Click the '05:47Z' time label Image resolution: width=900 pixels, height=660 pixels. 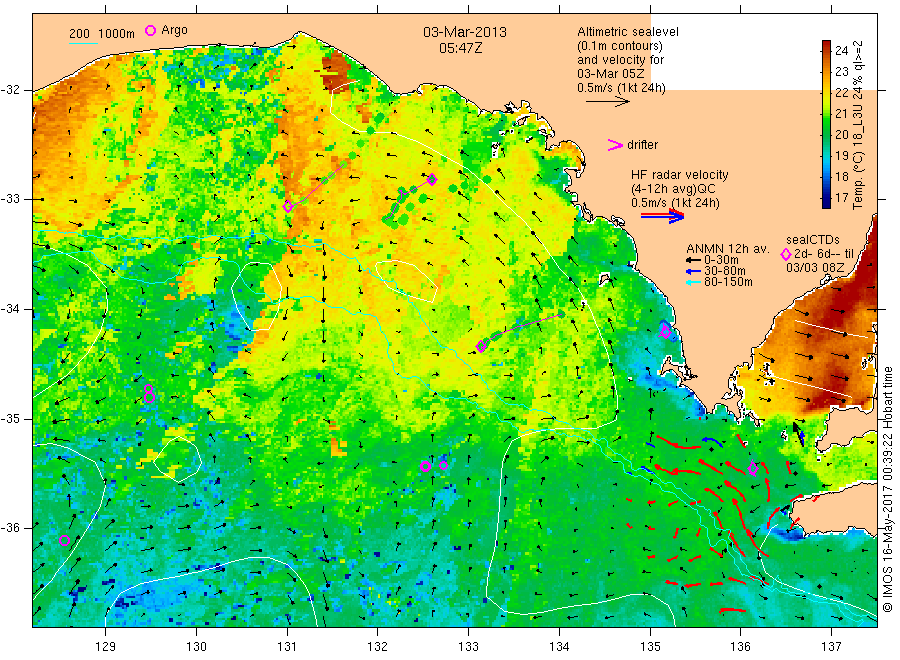click(461, 48)
